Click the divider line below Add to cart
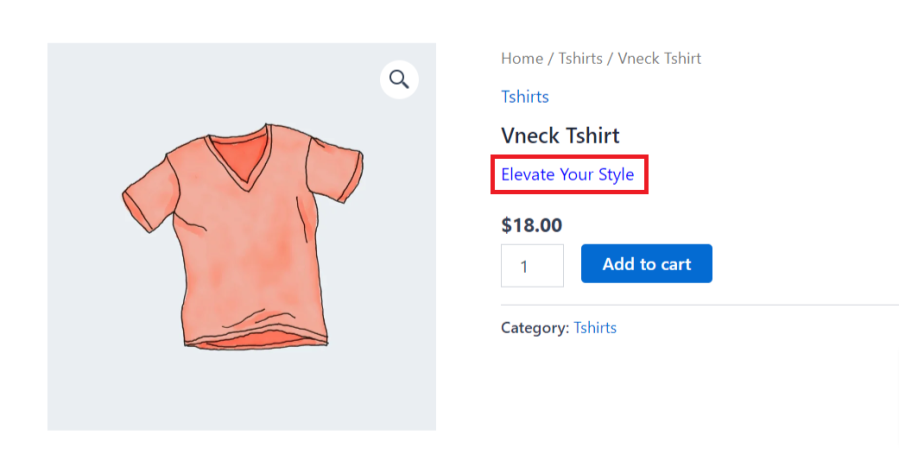Screen dimensions: 899x473 tap(699, 305)
